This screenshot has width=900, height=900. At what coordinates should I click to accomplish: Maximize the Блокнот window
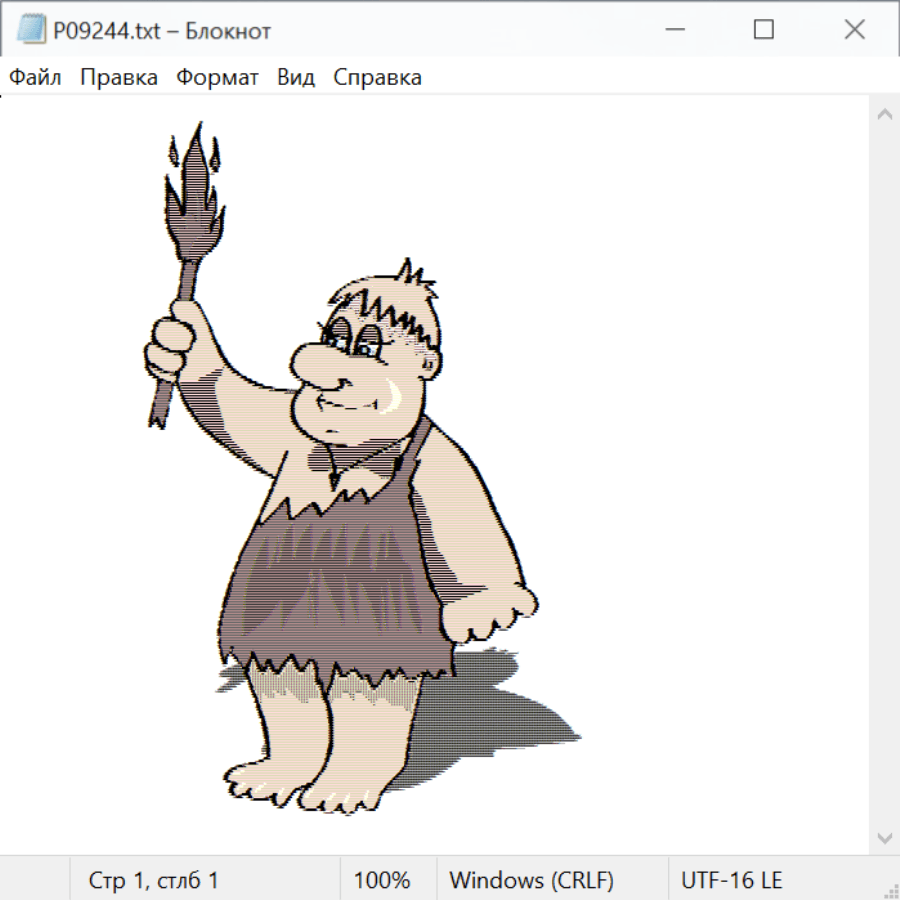click(763, 30)
